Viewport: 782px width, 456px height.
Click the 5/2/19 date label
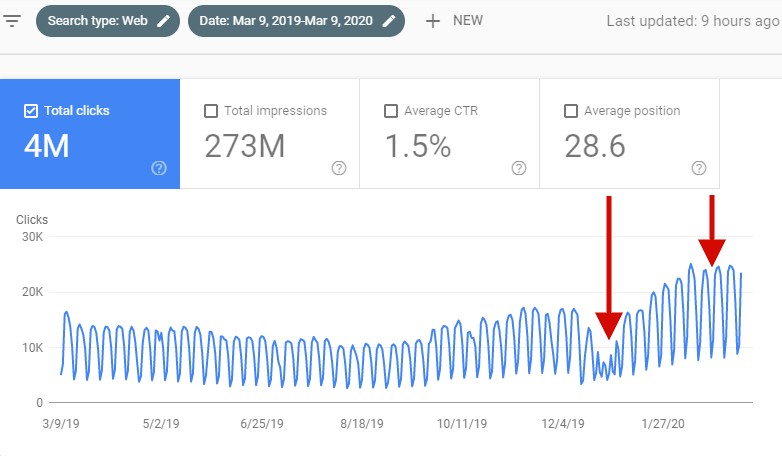pos(161,424)
